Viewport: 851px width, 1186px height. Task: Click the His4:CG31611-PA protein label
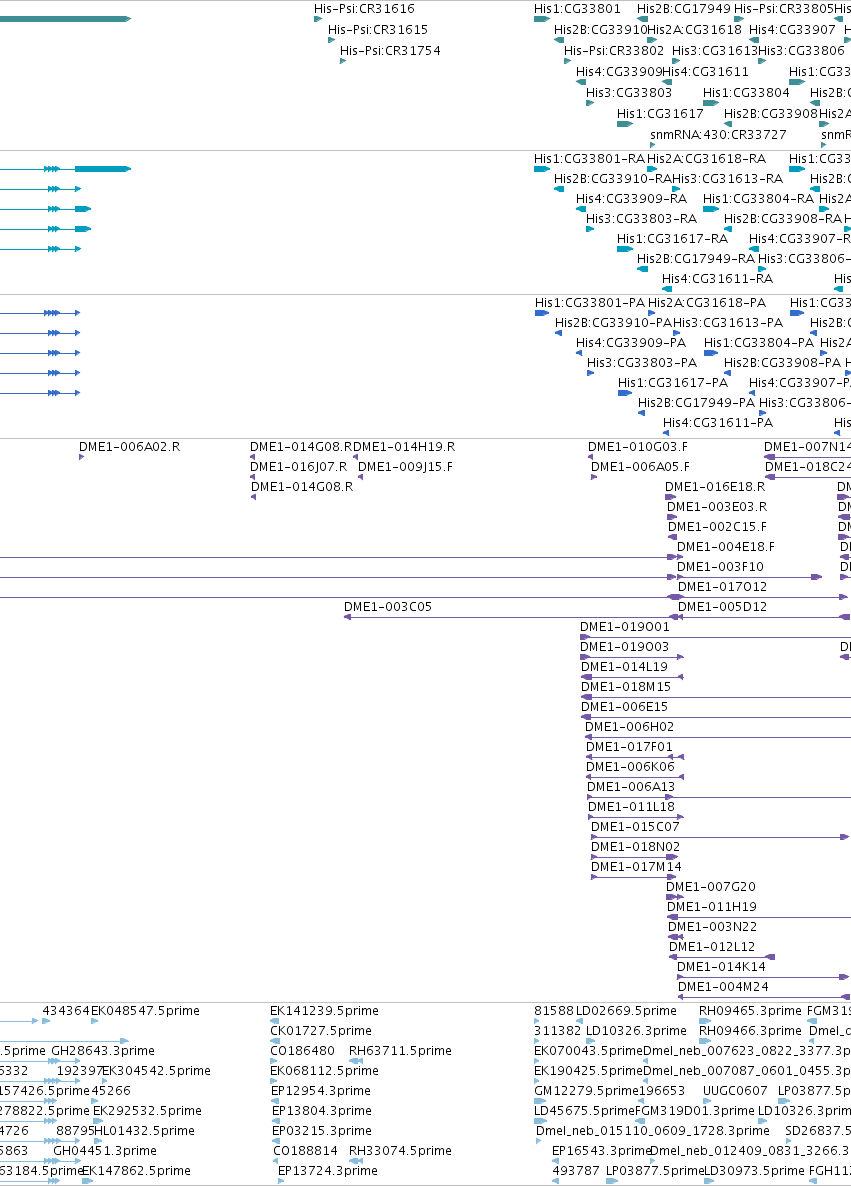tap(718, 423)
